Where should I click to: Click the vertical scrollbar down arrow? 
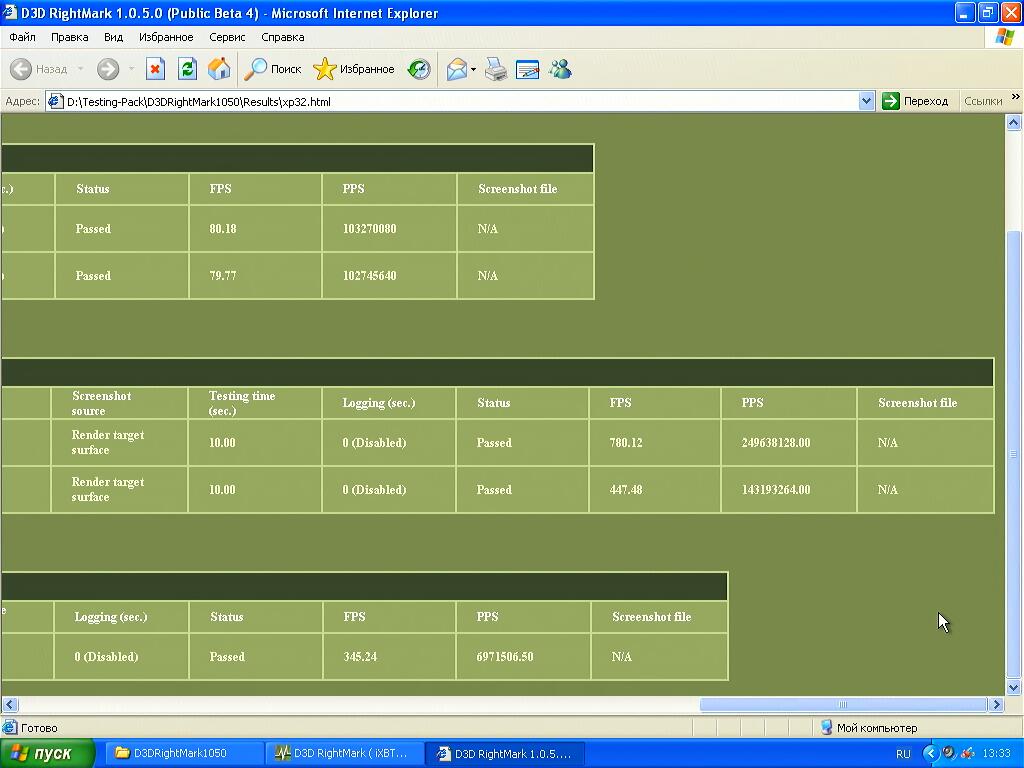click(x=1014, y=687)
